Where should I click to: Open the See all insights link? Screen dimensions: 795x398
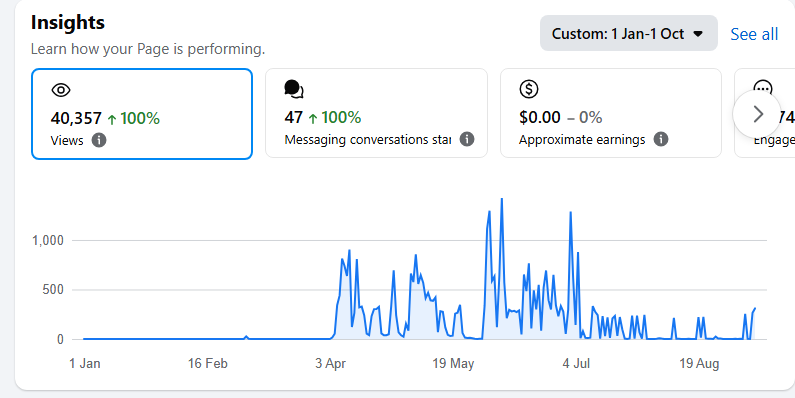(x=754, y=34)
